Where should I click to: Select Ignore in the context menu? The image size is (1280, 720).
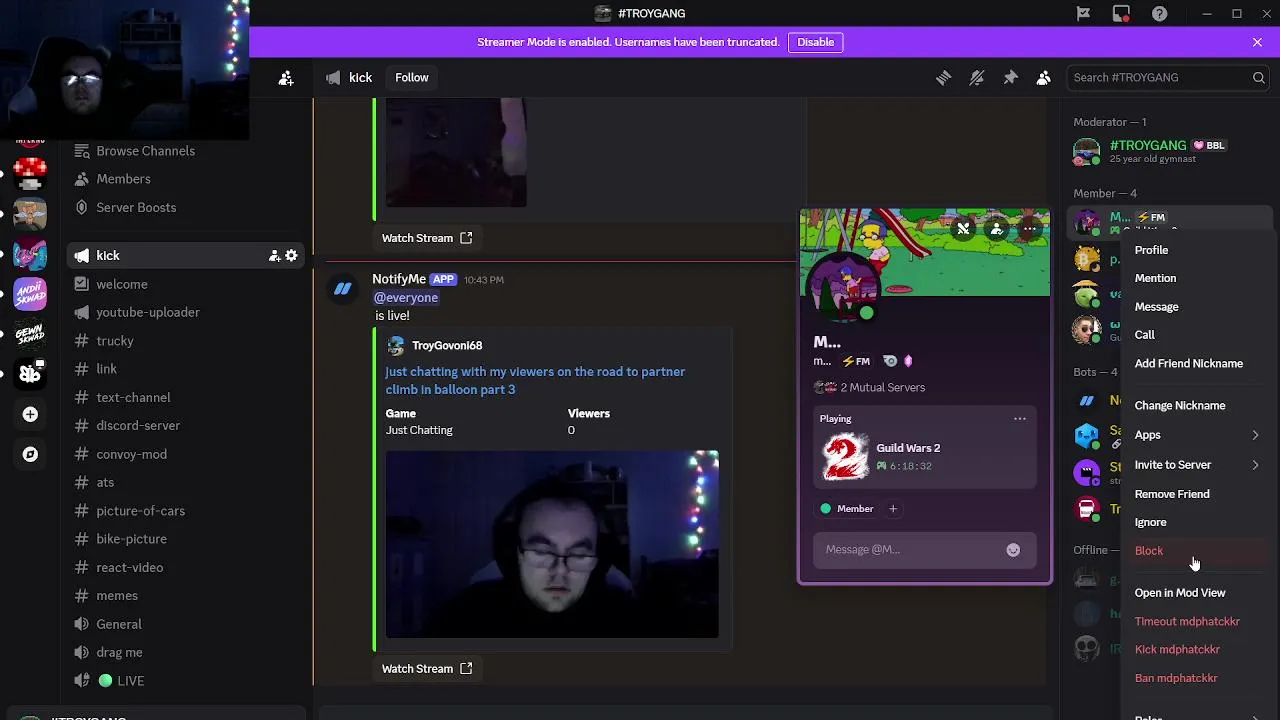[1197, 522]
